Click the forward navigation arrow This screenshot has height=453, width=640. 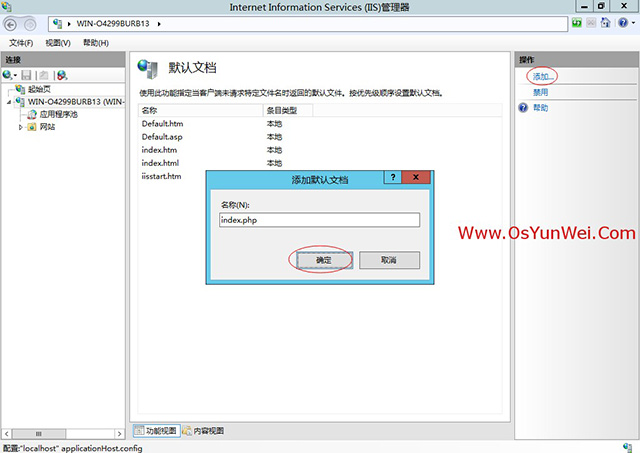point(32,23)
